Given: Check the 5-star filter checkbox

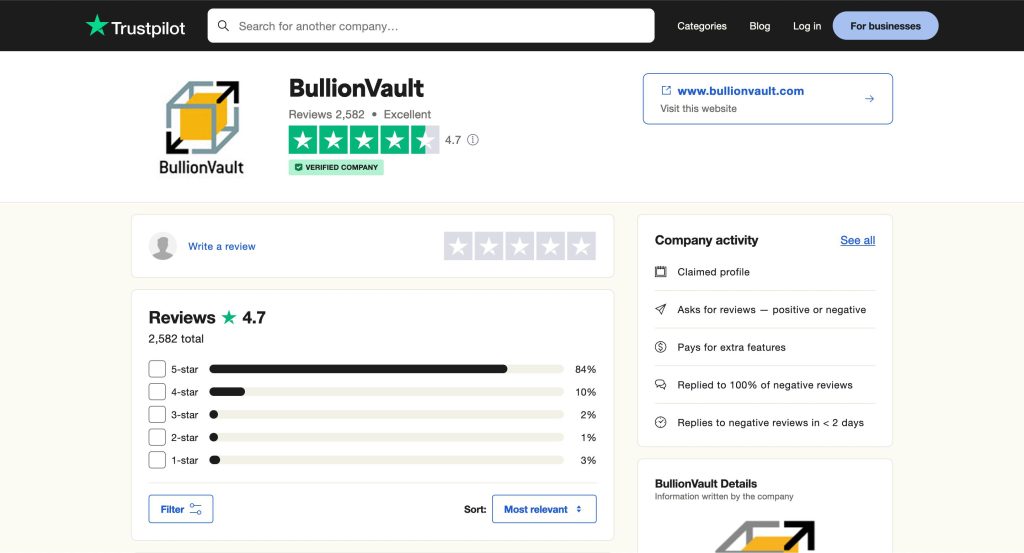Looking at the screenshot, I should coord(157,369).
